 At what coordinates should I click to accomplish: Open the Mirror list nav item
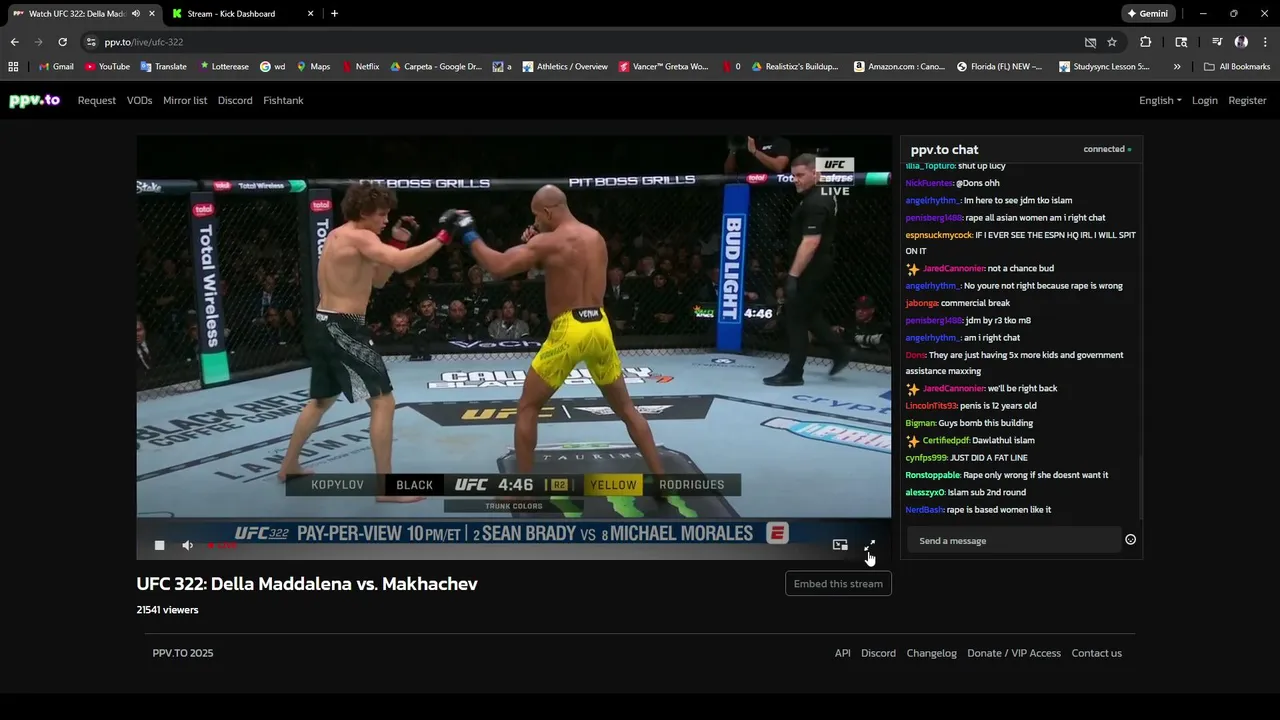(x=185, y=100)
